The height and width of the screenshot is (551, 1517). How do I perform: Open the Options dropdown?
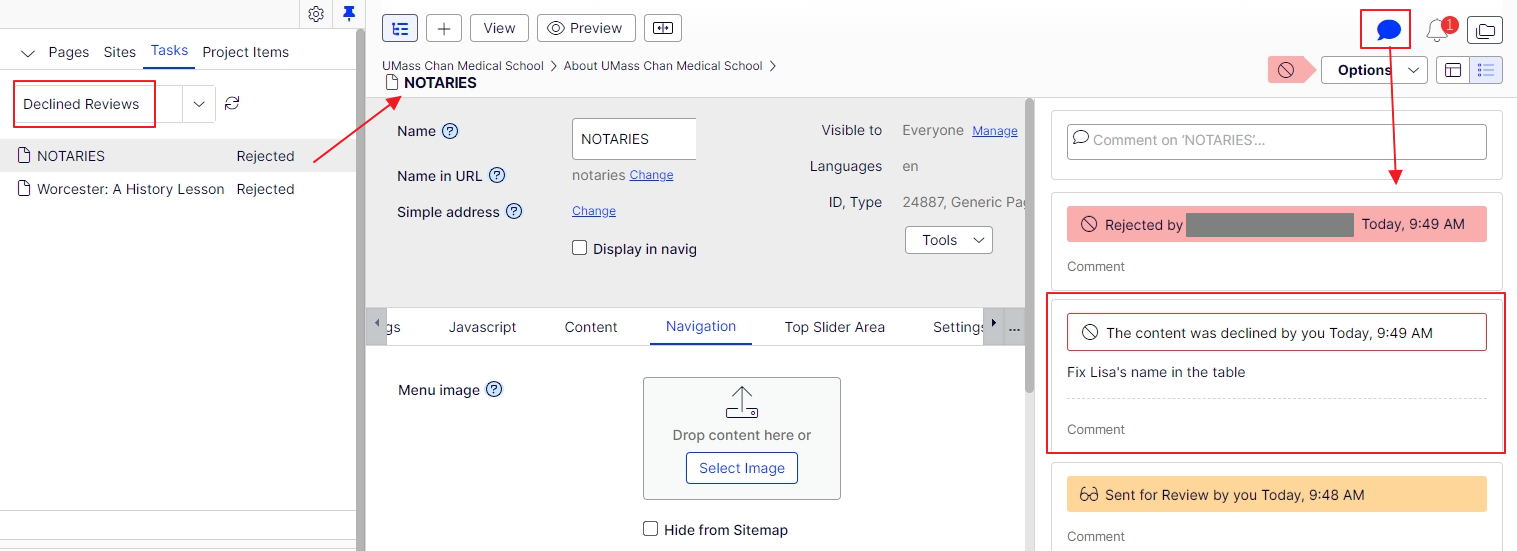click(1373, 70)
